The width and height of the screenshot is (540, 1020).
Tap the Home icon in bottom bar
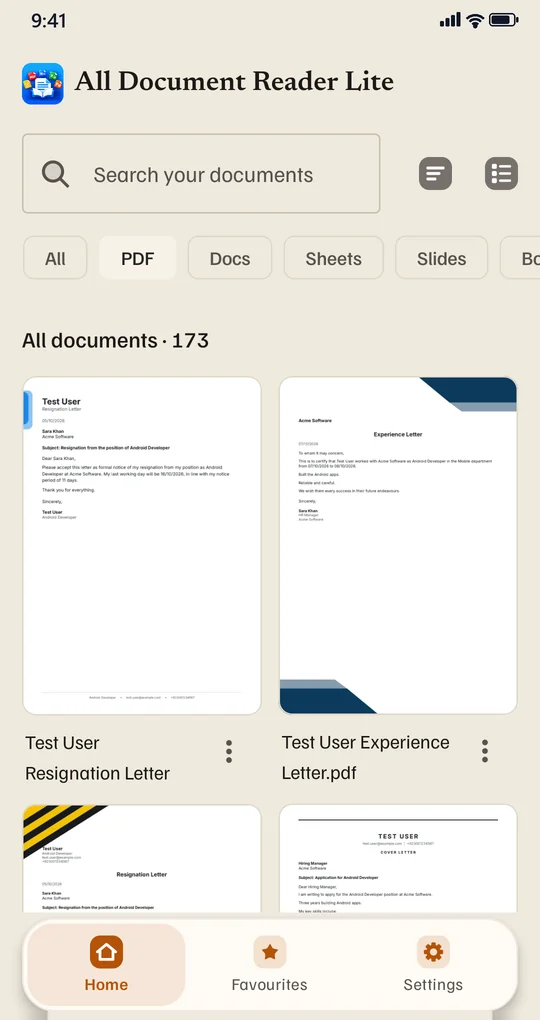tap(107, 952)
